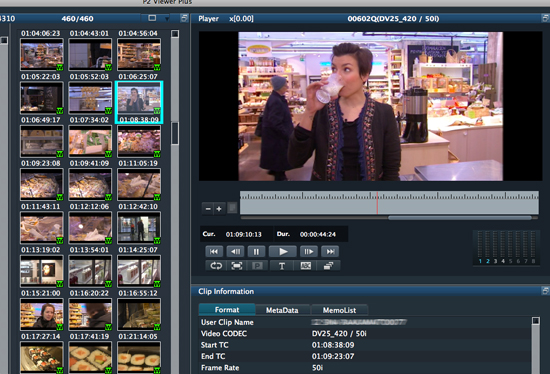Image resolution: width=550 pixels, height=374 pixels.
Task: Click green badge on clip 01:09:23:08
Action: [x=60, y=154]
